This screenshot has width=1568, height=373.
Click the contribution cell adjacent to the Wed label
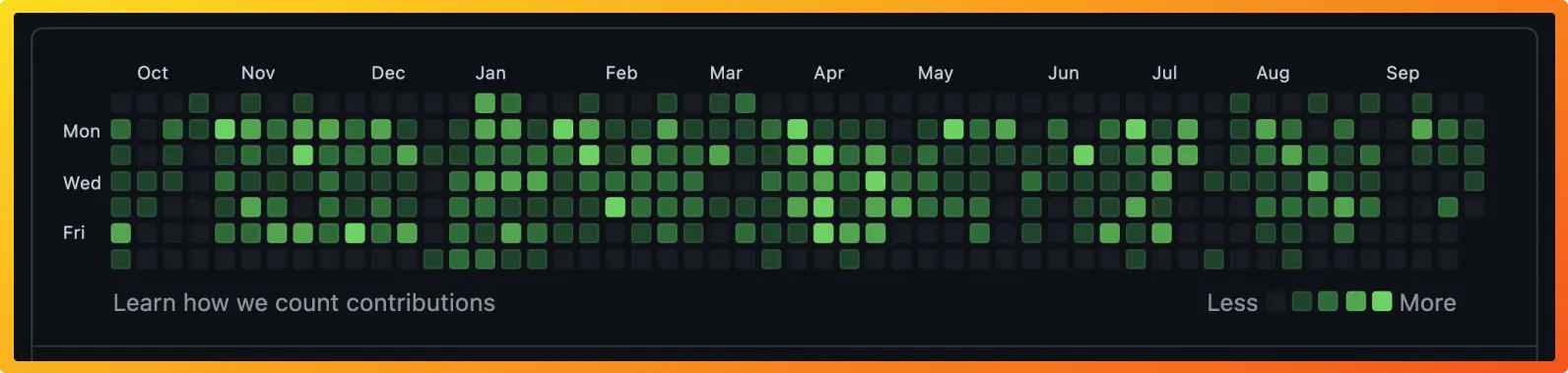point(120,181)
